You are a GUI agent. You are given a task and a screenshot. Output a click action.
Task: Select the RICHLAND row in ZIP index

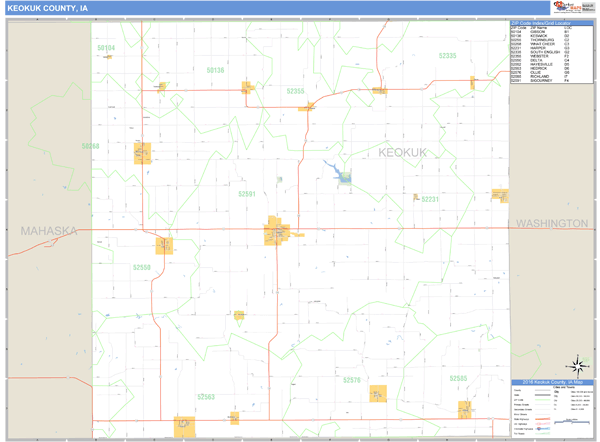point(541,77)
